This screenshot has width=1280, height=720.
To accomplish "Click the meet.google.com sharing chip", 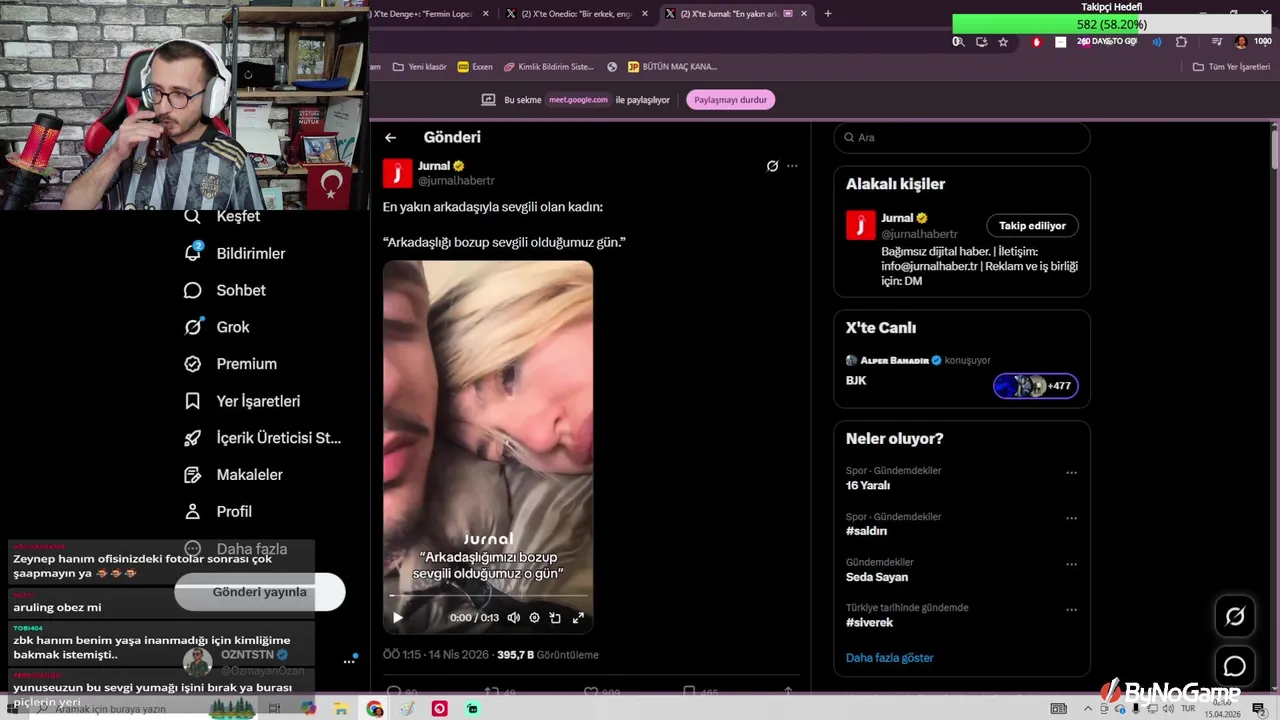I will tap(579, 100).
